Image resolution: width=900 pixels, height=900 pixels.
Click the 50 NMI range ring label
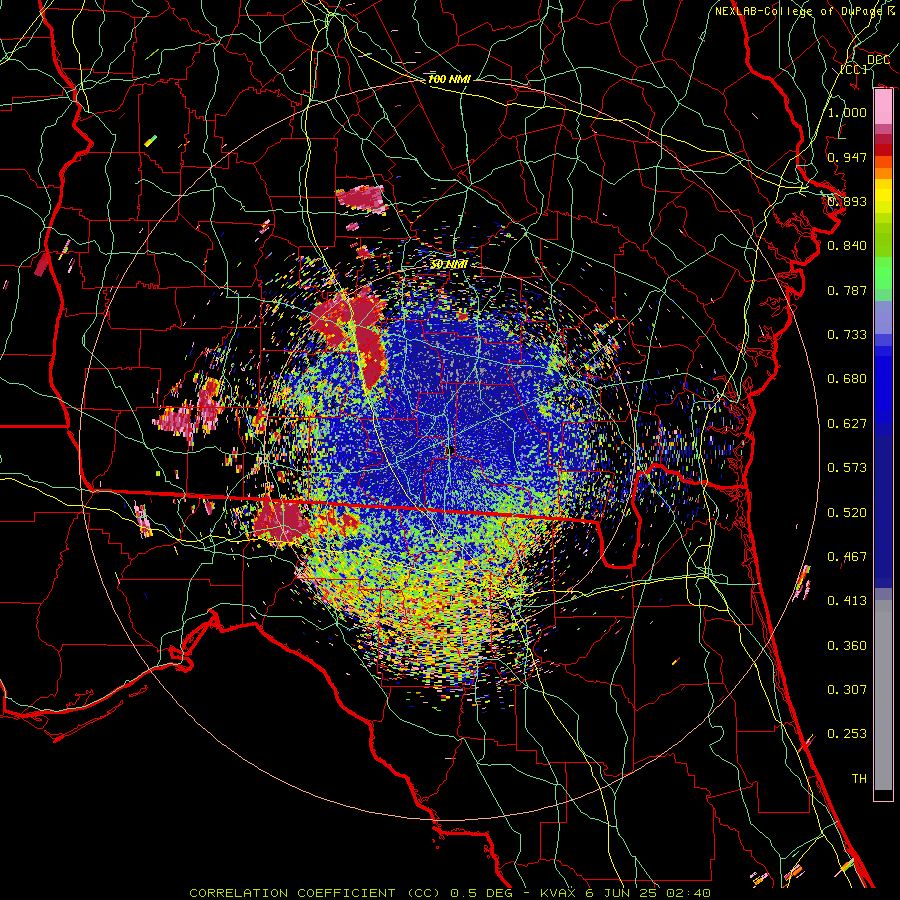click(x=449, y=265)
